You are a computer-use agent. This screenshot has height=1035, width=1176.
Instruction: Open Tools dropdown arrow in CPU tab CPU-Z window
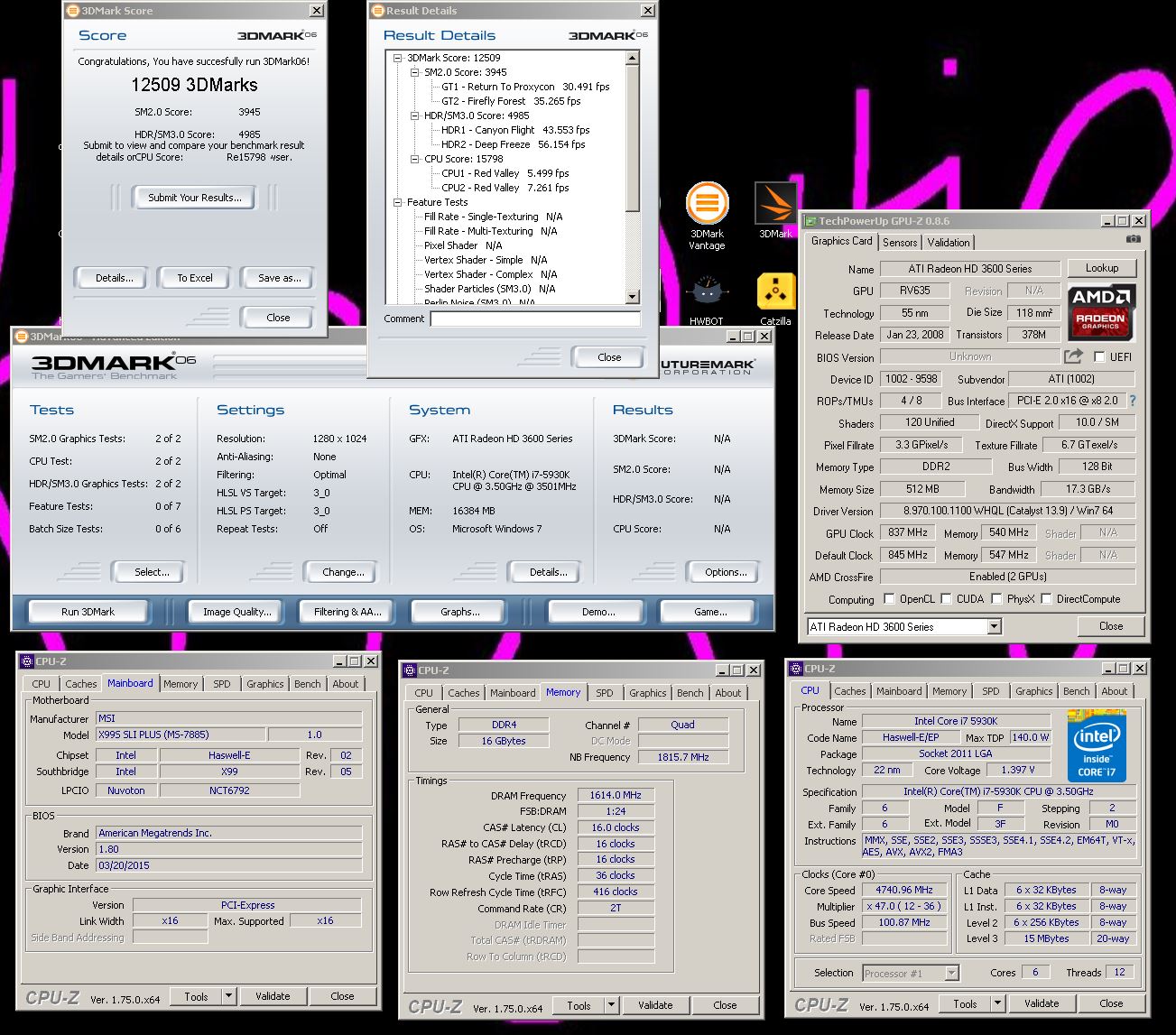(x=998, y=1003)
